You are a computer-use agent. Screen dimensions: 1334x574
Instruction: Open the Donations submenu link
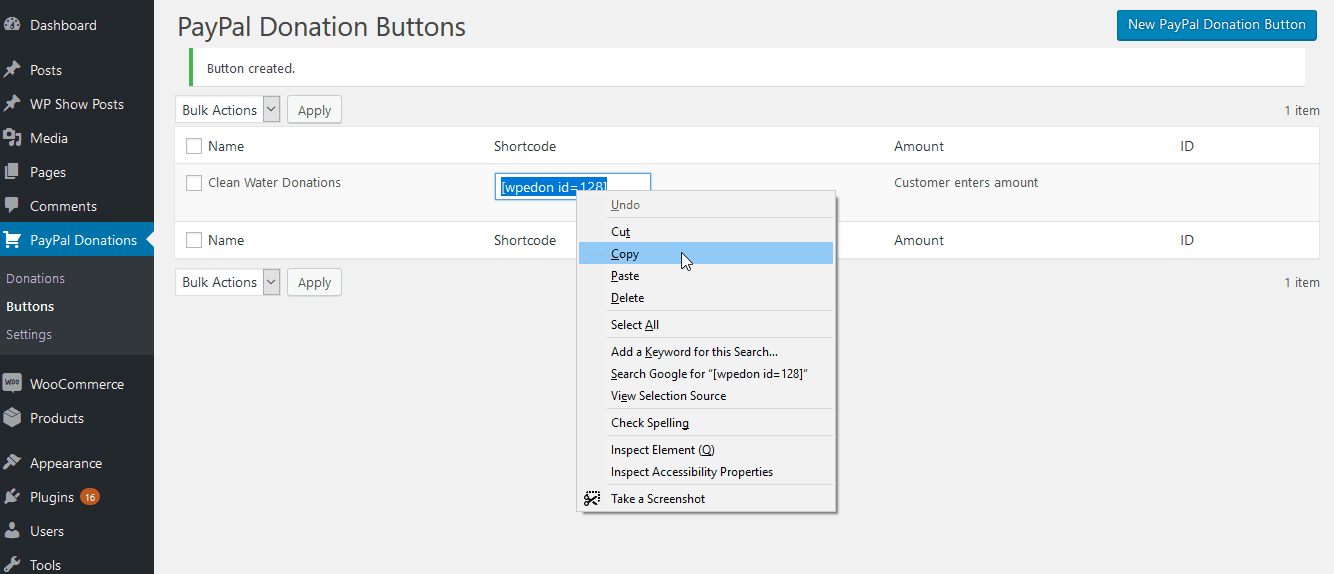(x=35, y=279)
